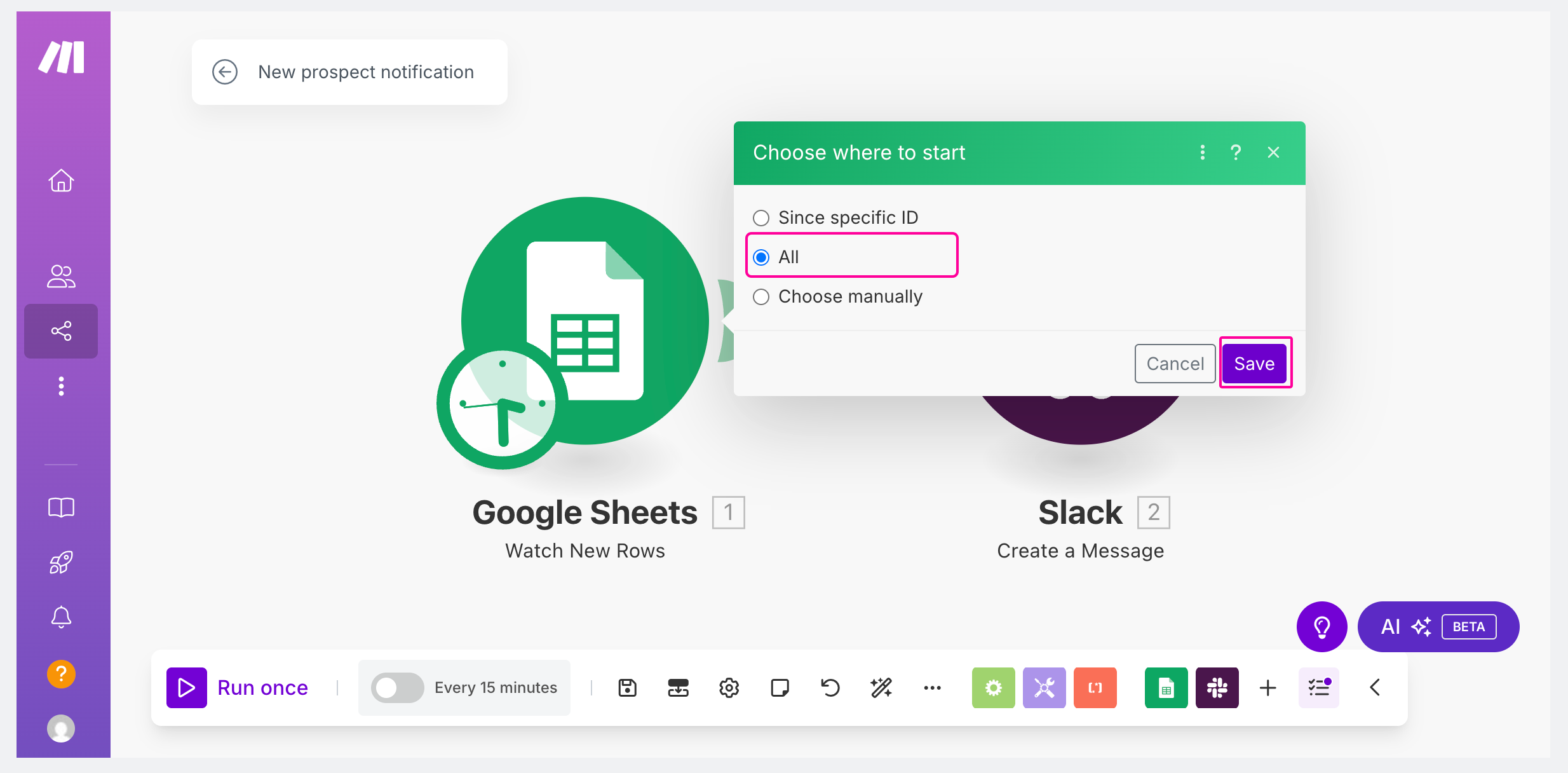Open the What's new rocket icon
This screenshot has height=773, width=1568.
coord(61,563)
